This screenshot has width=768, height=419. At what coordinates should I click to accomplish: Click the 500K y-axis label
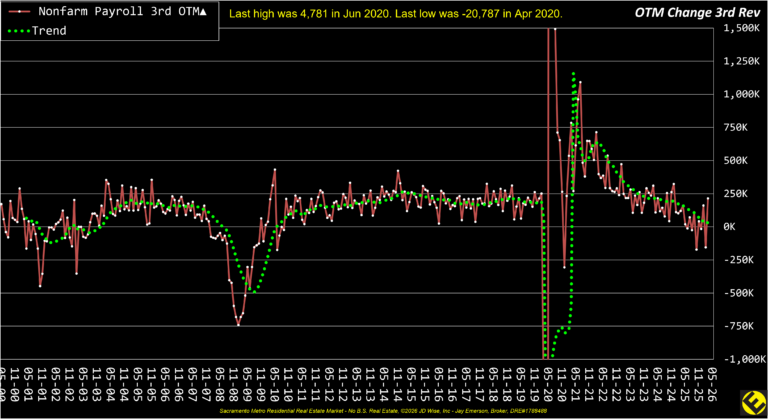(735, 161)
